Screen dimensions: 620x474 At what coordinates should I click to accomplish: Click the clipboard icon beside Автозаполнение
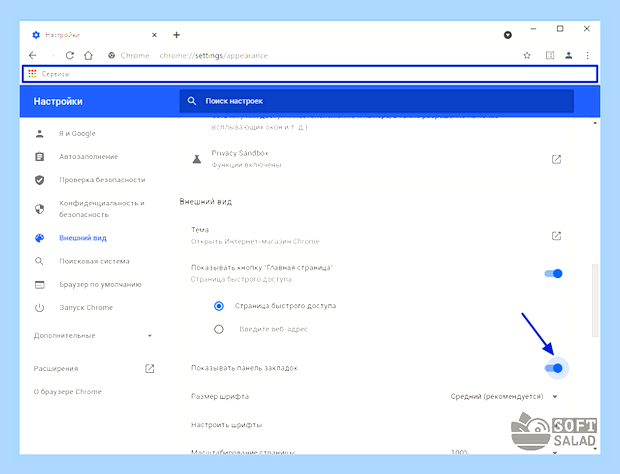click(x=40, y=157)
